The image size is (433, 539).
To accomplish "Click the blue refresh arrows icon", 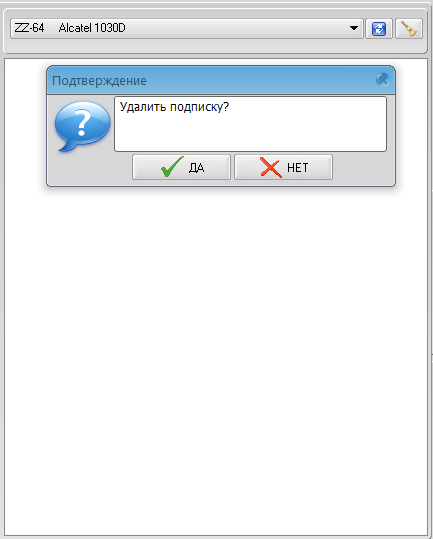I will (x=379, y=29).
